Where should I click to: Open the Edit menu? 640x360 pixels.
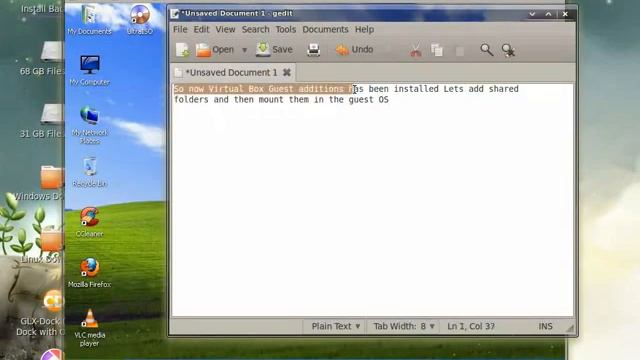point(201,29)
